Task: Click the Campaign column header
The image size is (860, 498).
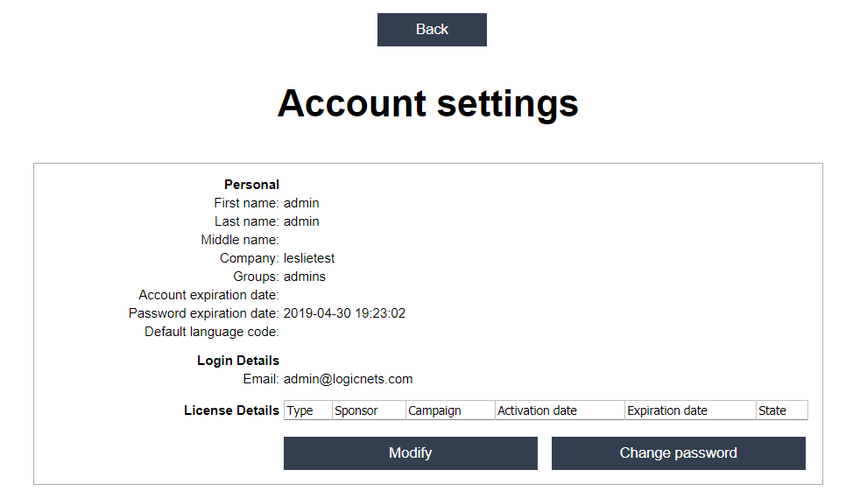Action: (x=450, y=410)
